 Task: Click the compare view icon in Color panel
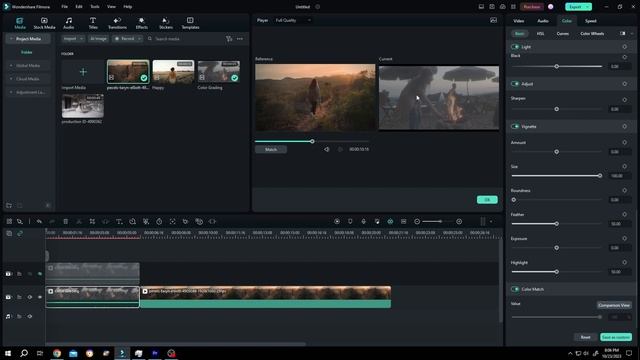(x=622, y=33)
